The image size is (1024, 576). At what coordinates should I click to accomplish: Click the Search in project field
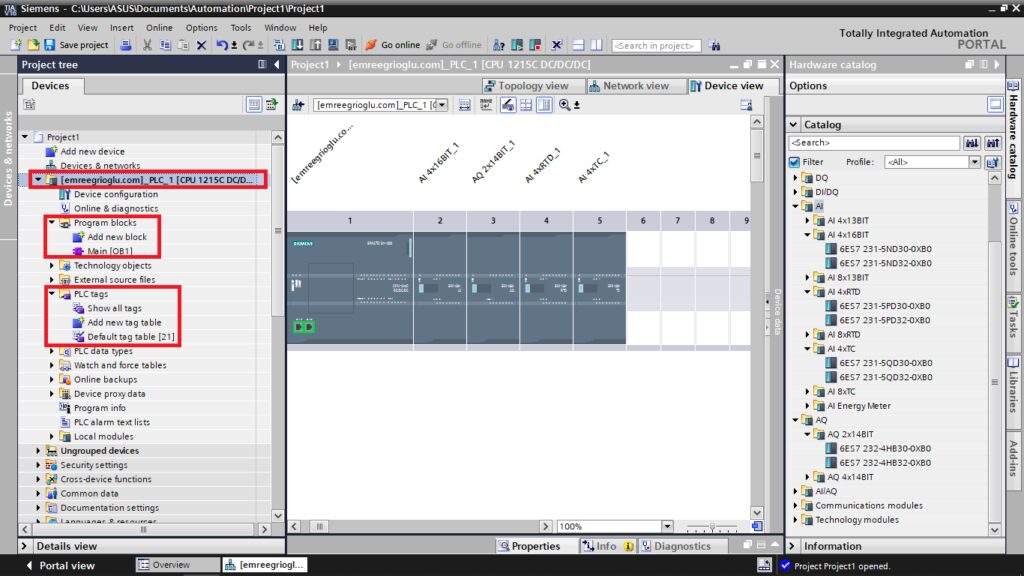[x=656, y=45]
